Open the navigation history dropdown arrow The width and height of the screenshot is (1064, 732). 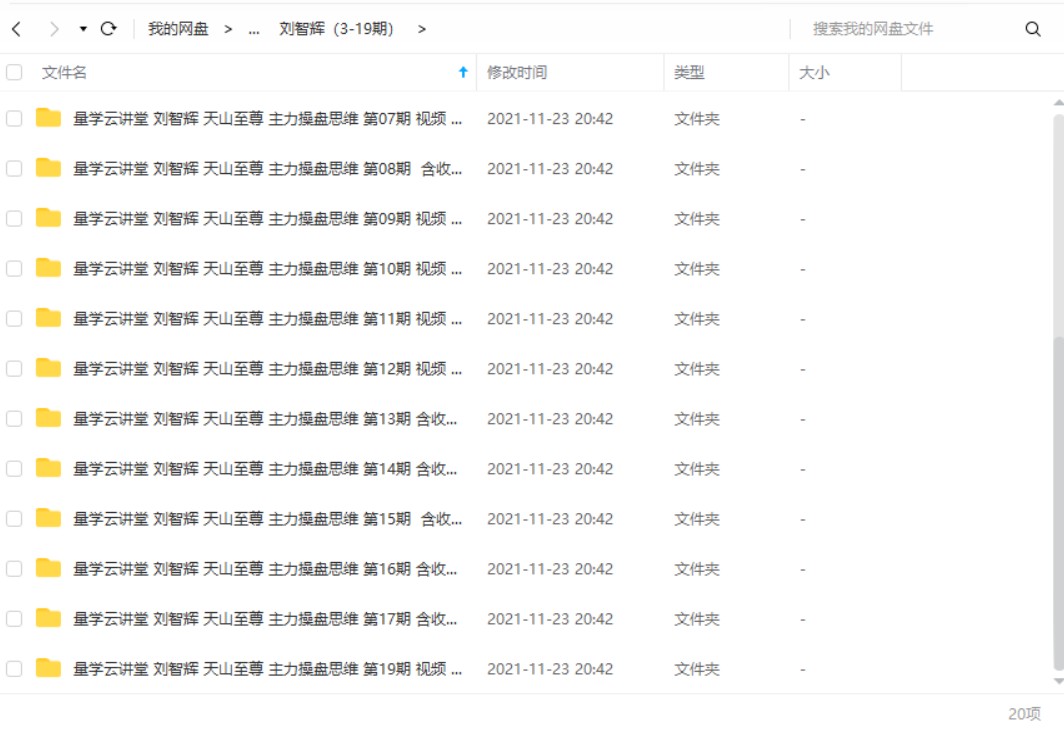83,28
